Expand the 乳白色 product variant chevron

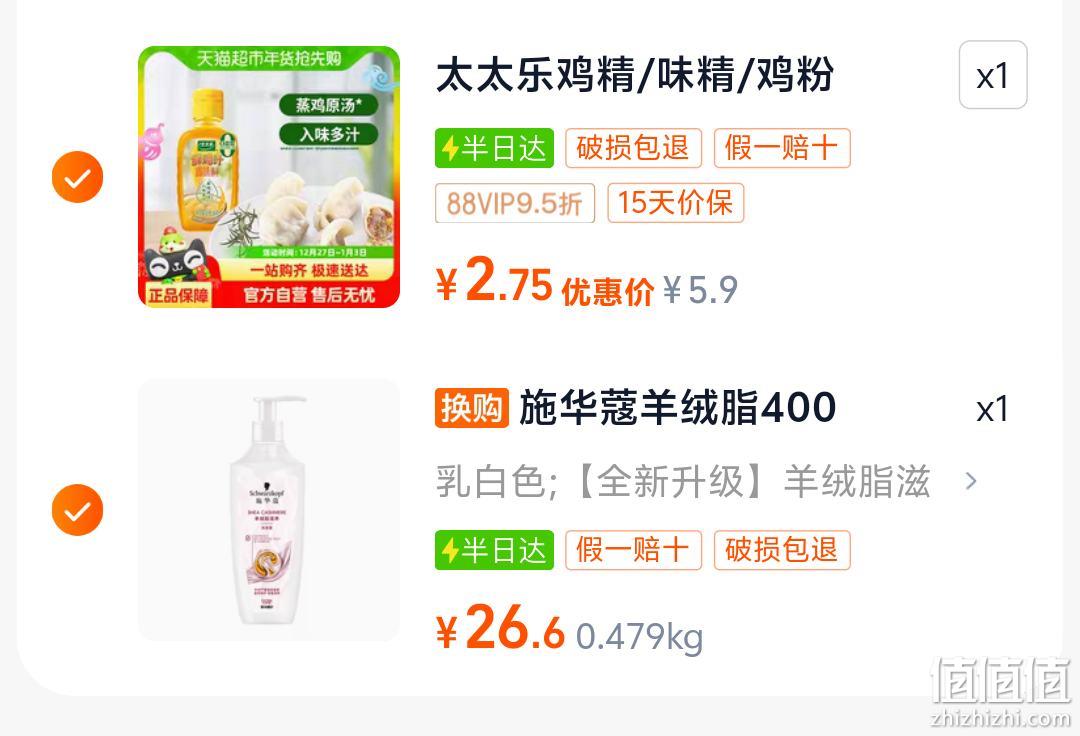970,481
